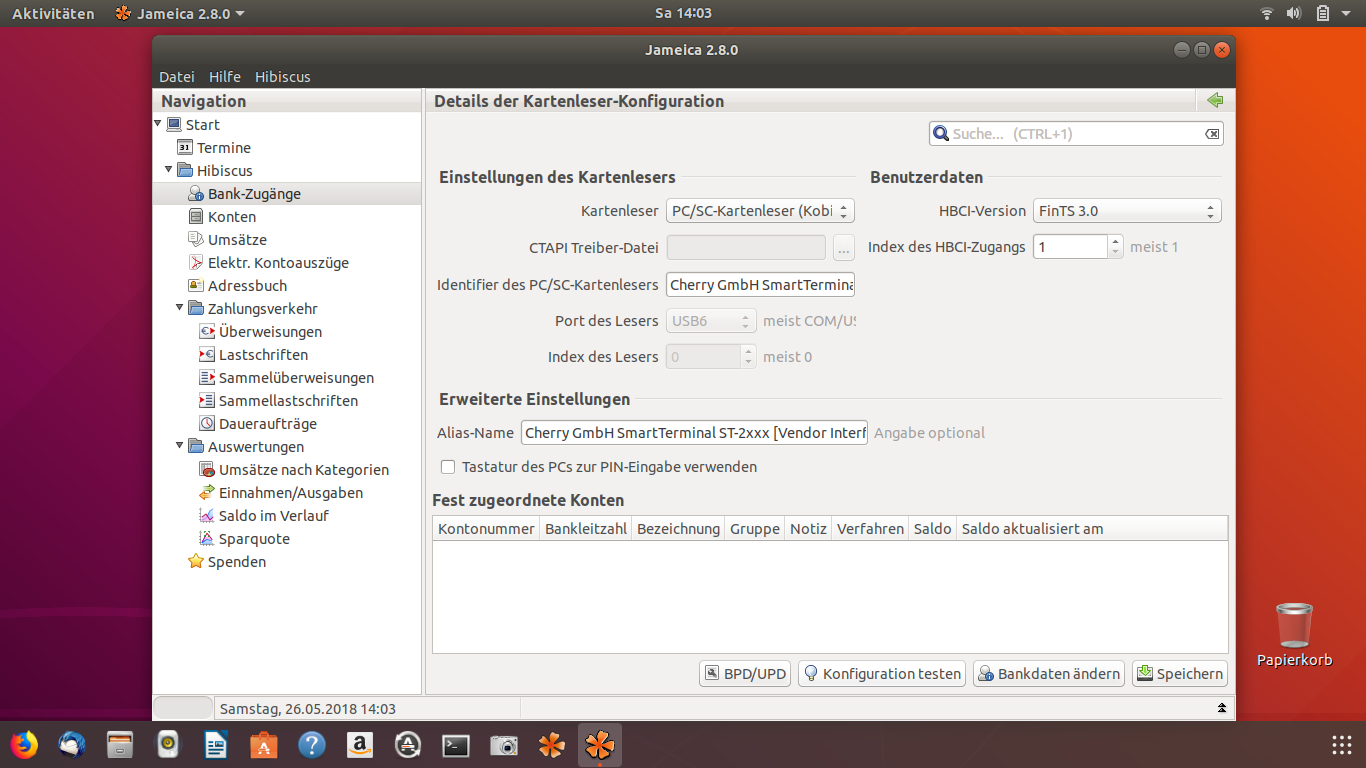Image resolution: width=1366 pixels, height=768 pixels.
Task: Open the Kartenleser dropdown
Action: coord(760,211)
